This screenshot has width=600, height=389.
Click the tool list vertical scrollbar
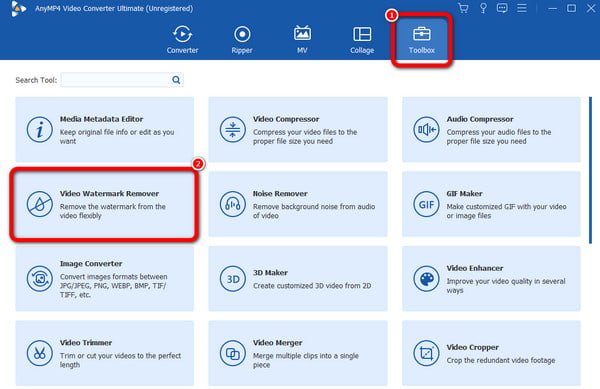tap(590, 170)
